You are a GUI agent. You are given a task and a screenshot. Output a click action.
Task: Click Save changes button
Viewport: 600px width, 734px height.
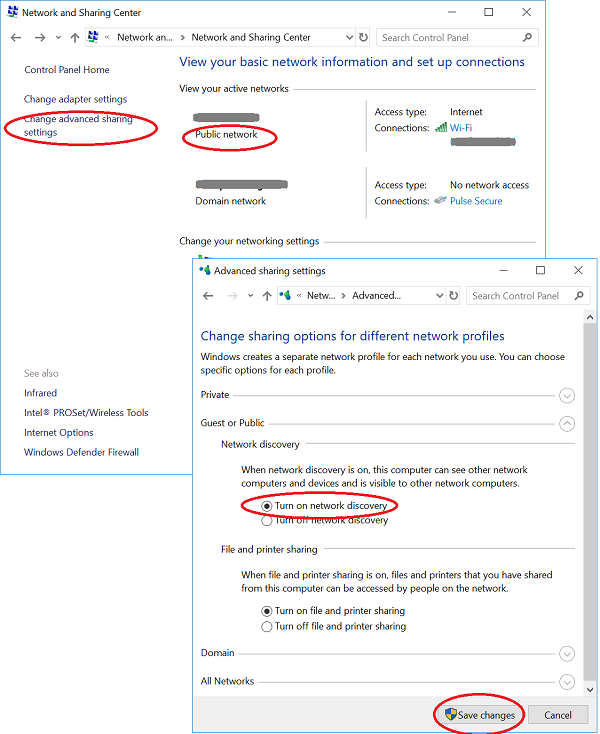coord(480,715)
